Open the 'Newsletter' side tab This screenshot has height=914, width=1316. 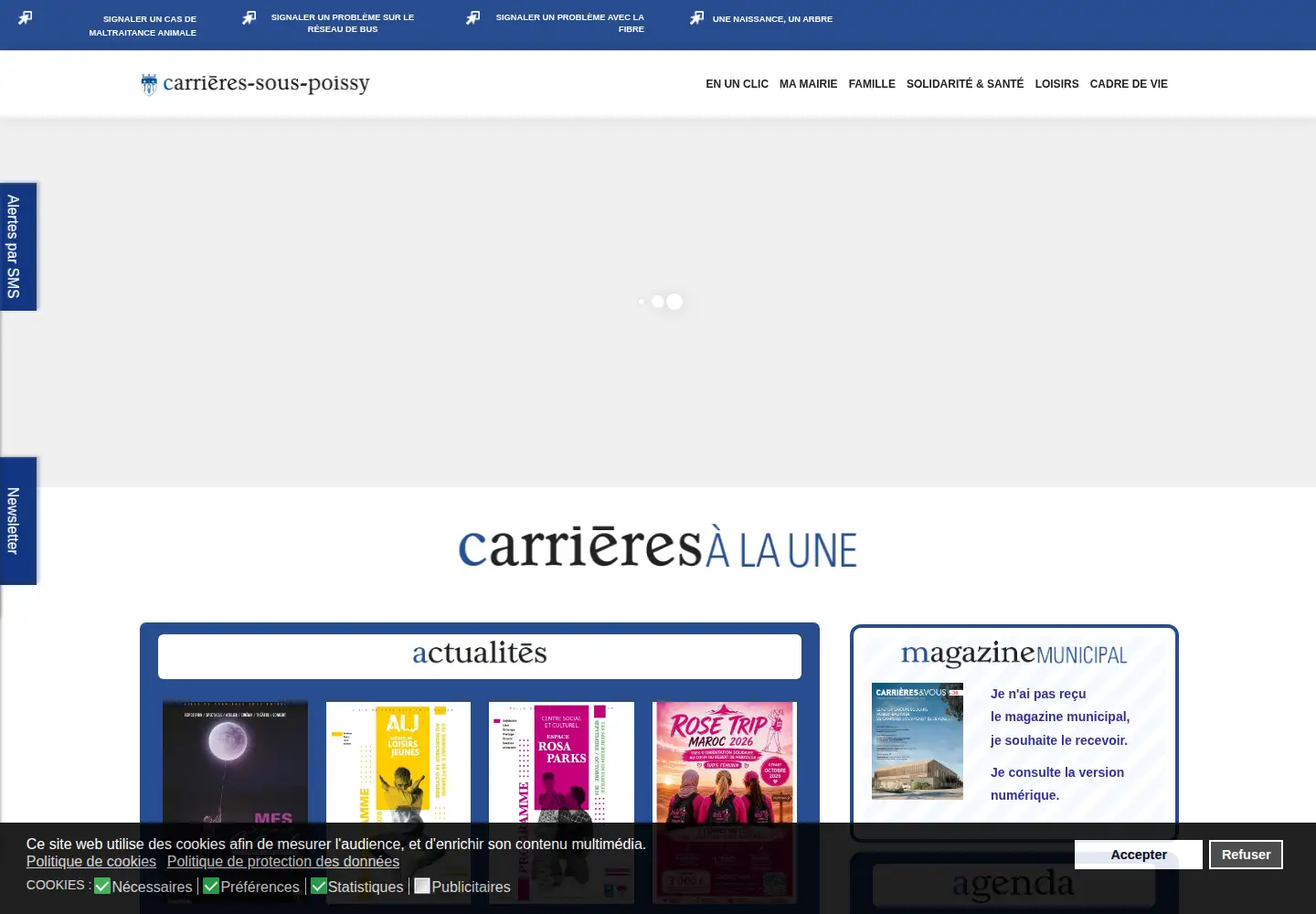(x=18, y=521)
